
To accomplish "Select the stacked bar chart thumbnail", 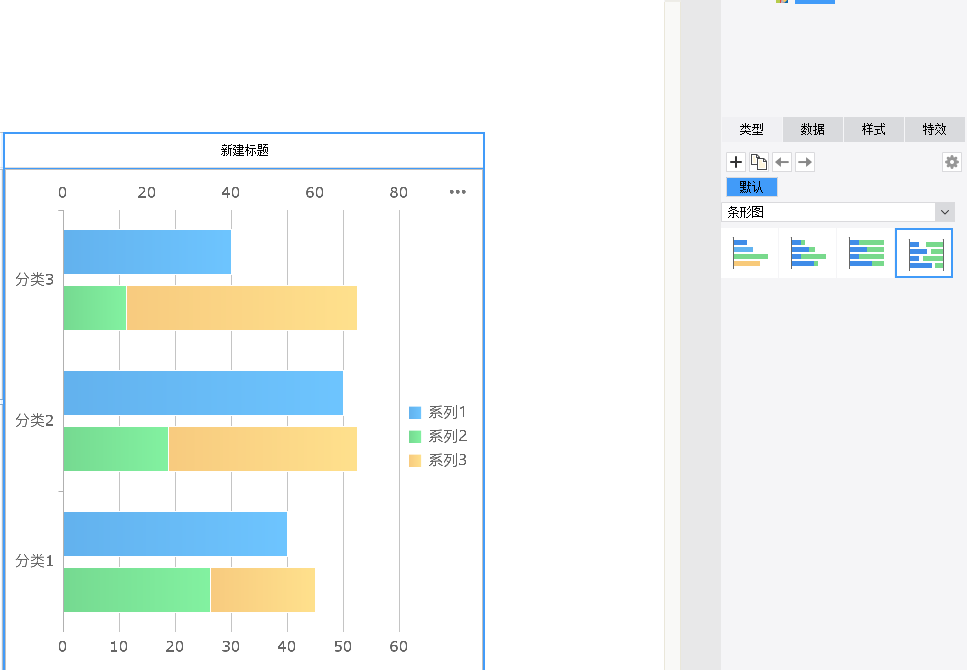I will click(808, 253).
